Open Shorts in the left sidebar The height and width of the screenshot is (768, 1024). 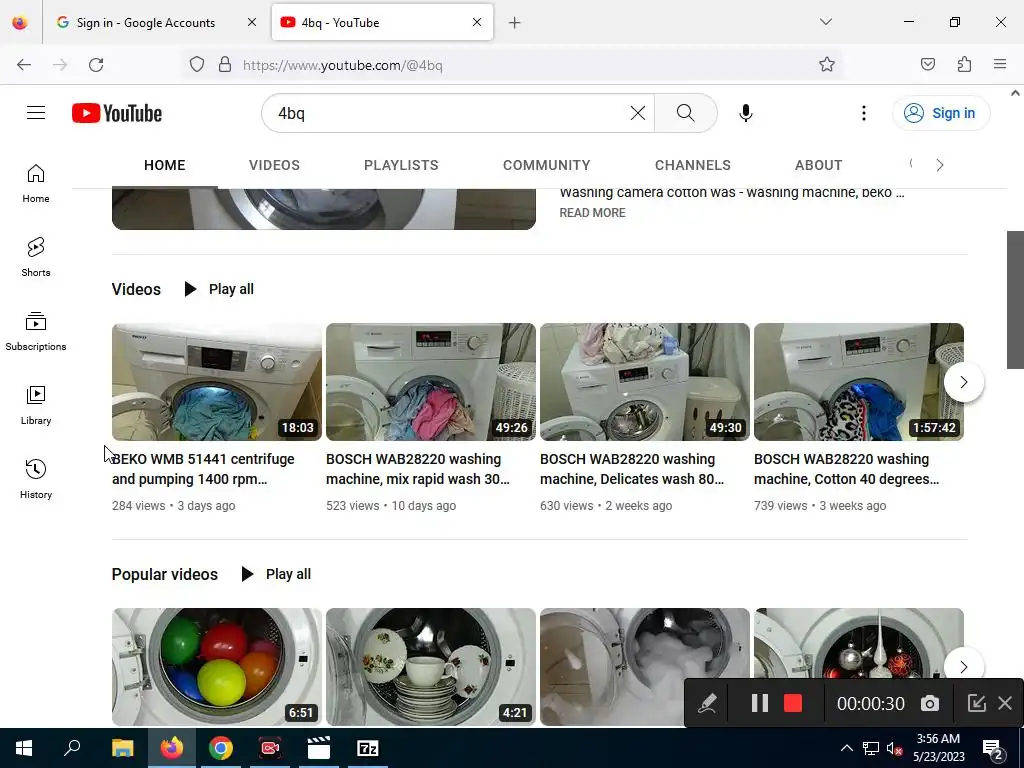(36, 257)
